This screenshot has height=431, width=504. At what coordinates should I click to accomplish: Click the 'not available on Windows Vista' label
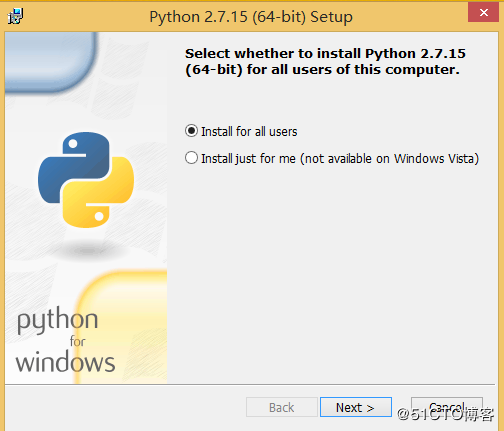(390, 158)
